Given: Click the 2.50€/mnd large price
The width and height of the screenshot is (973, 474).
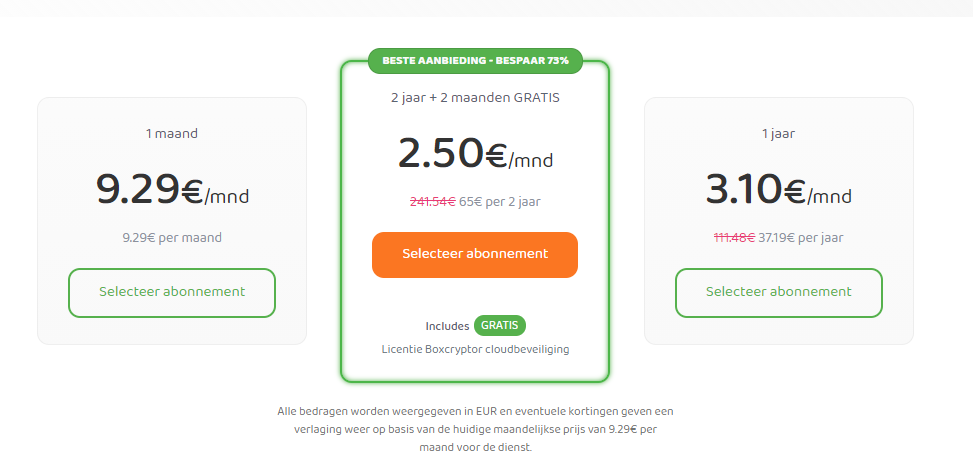Looking at the screenshot, I should click(475, 153).
